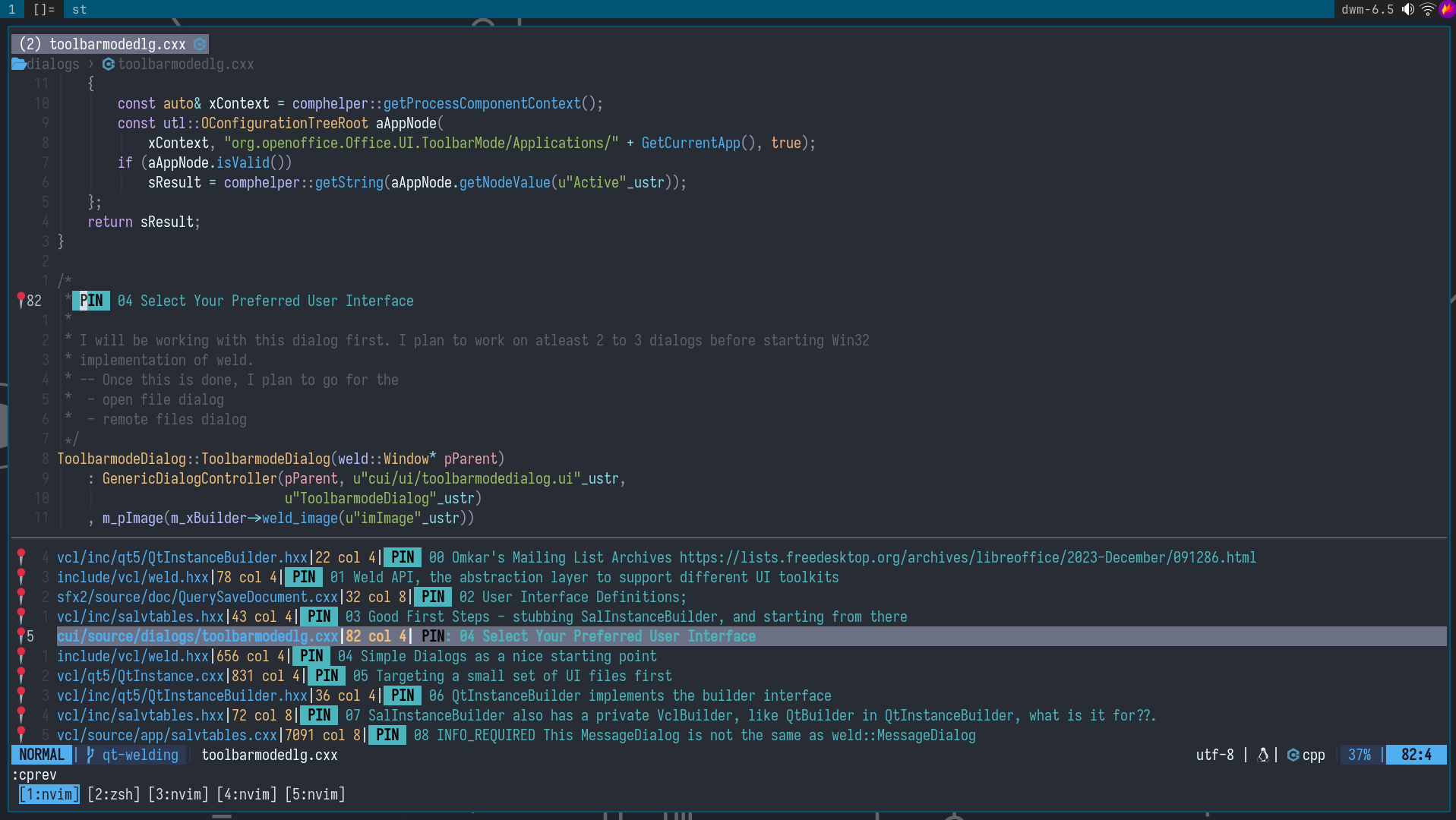The height and width of the screenshot is (820, 1456).
Task: Click the 82:4 cursor position indicator
Action: pyautogui.click(x=1417, y=755)
